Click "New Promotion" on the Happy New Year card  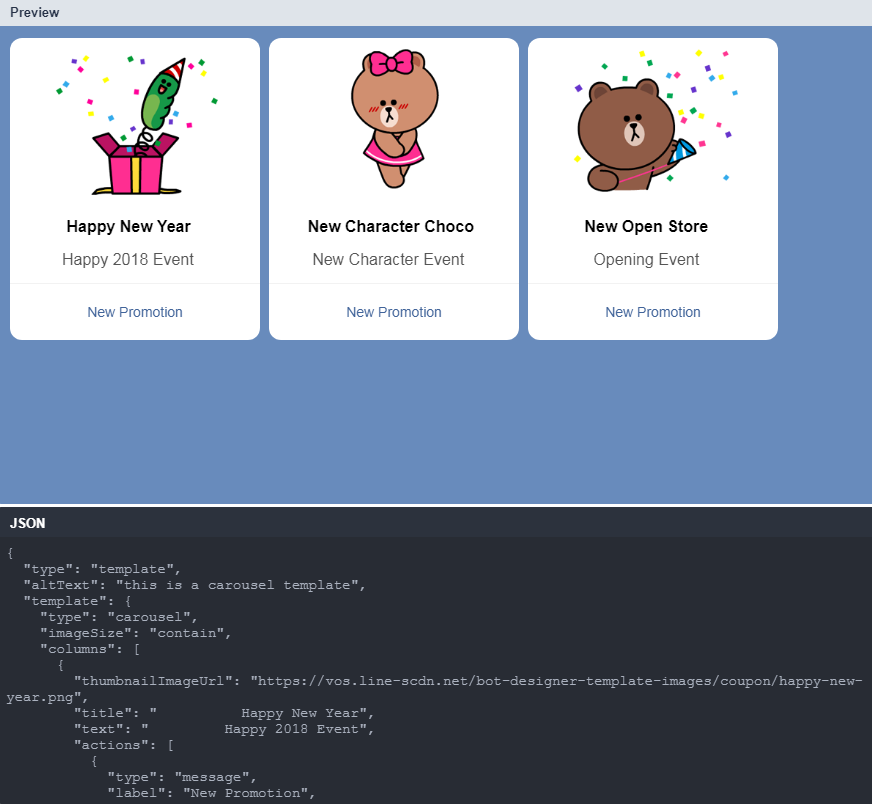point(135,312)
